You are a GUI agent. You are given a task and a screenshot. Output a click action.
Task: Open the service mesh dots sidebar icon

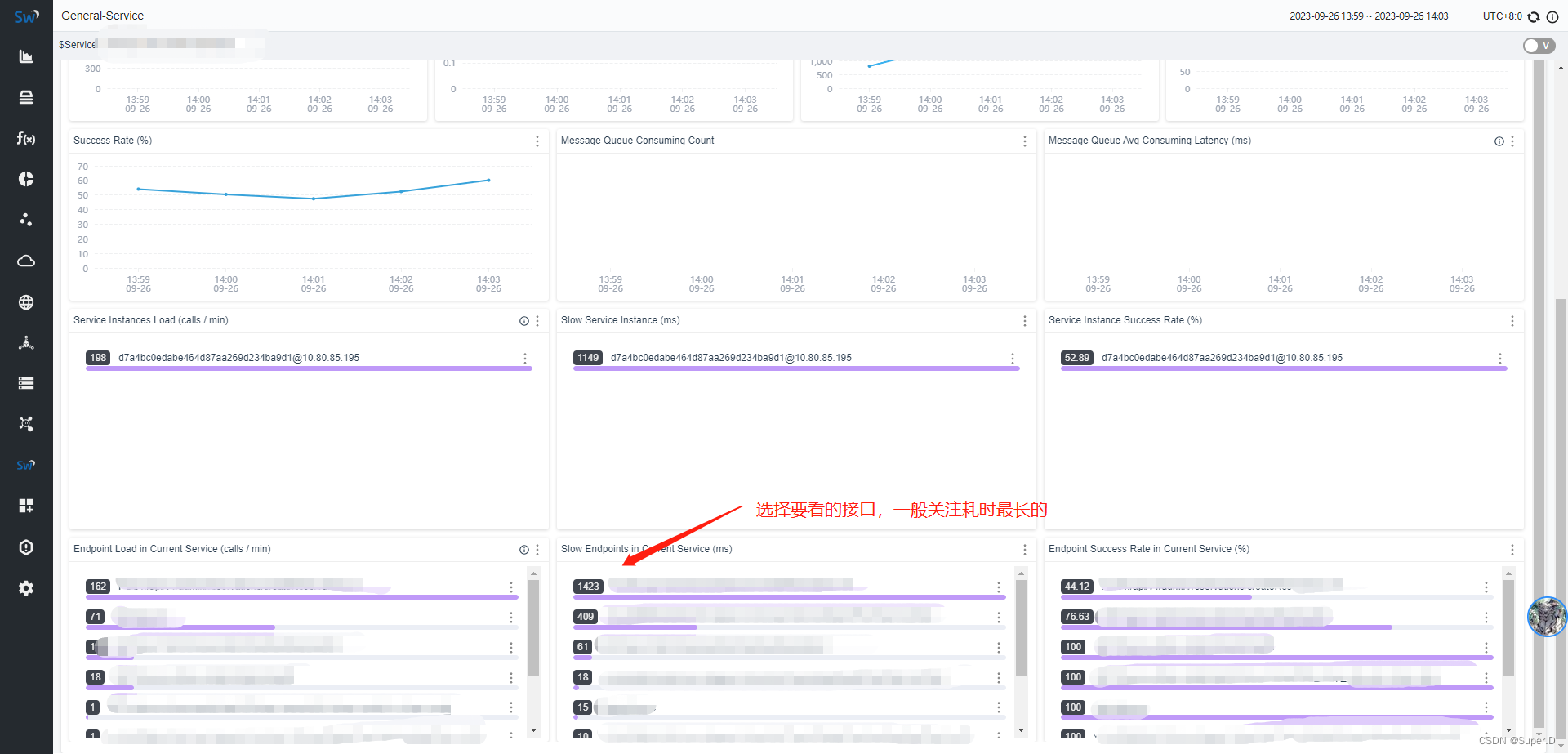click(26, 220)
